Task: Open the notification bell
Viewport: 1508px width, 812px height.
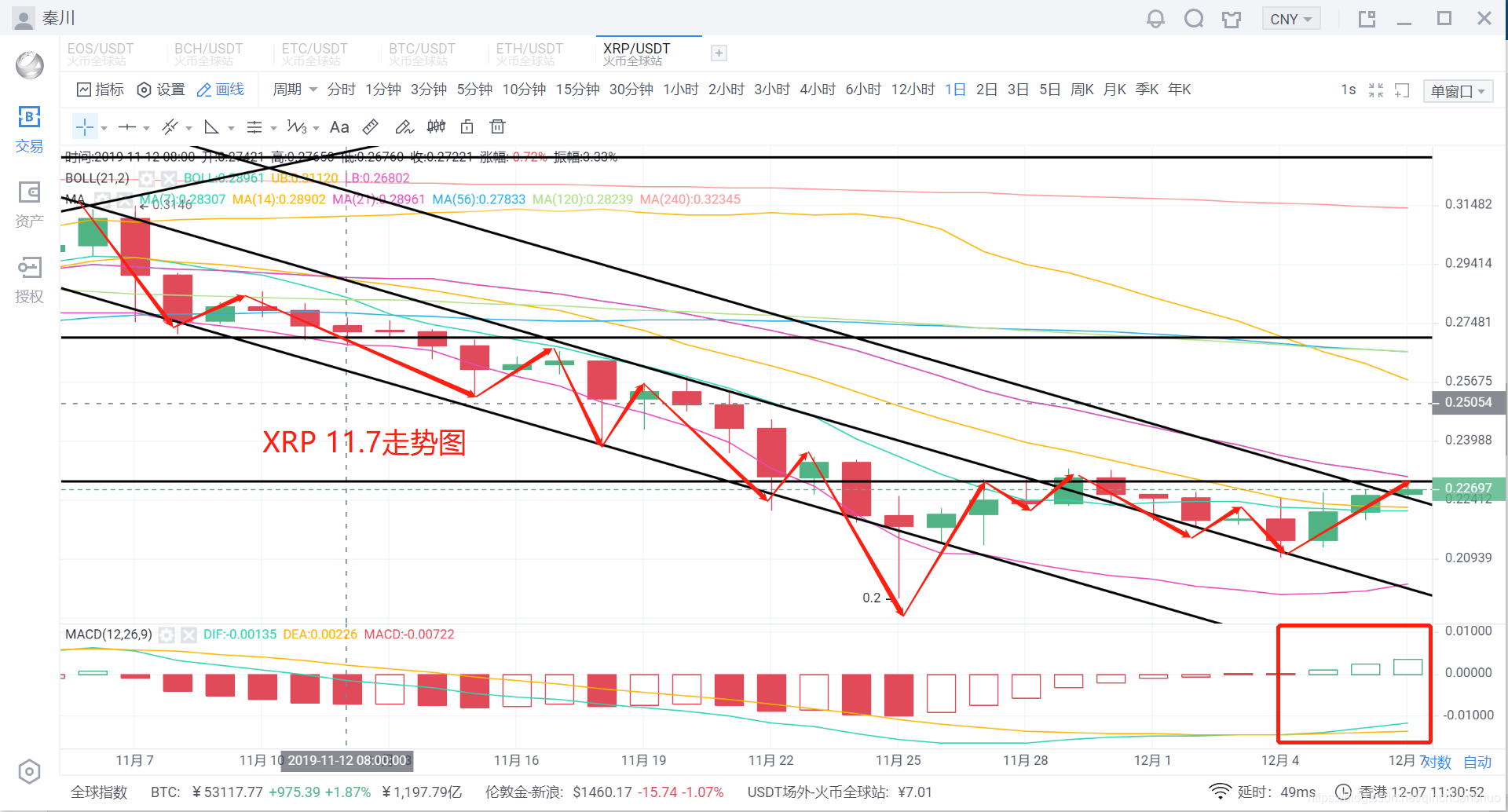Action: click(1155, 19)
